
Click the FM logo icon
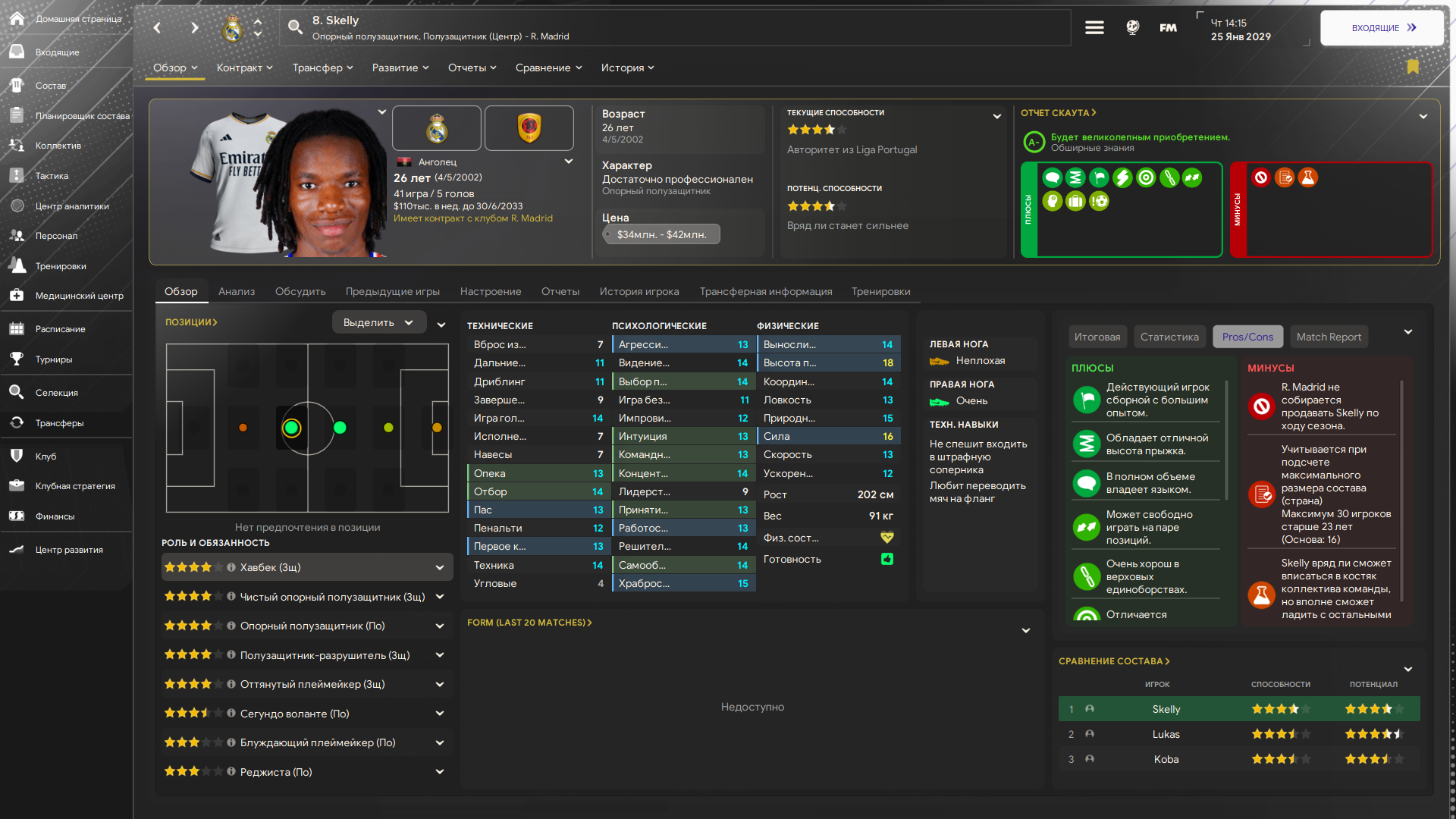1168,28
